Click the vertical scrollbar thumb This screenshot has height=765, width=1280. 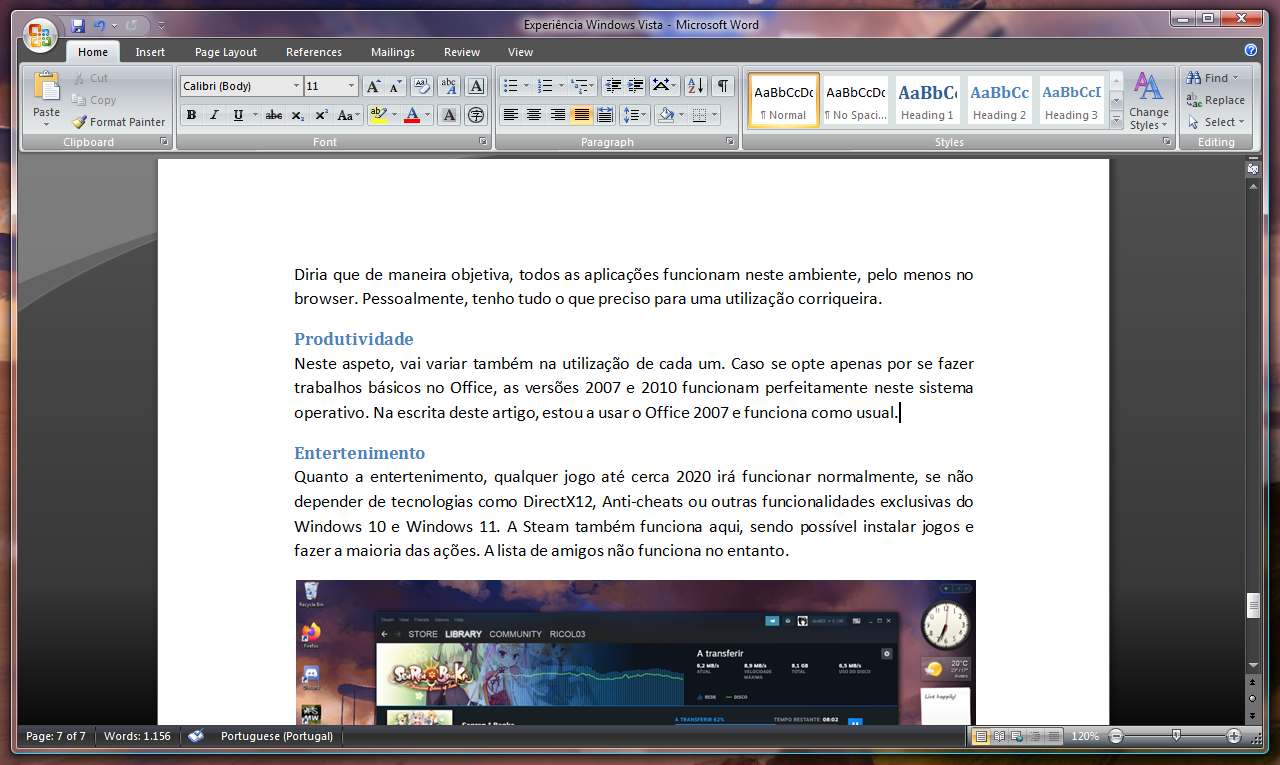tap(1252, 605)
